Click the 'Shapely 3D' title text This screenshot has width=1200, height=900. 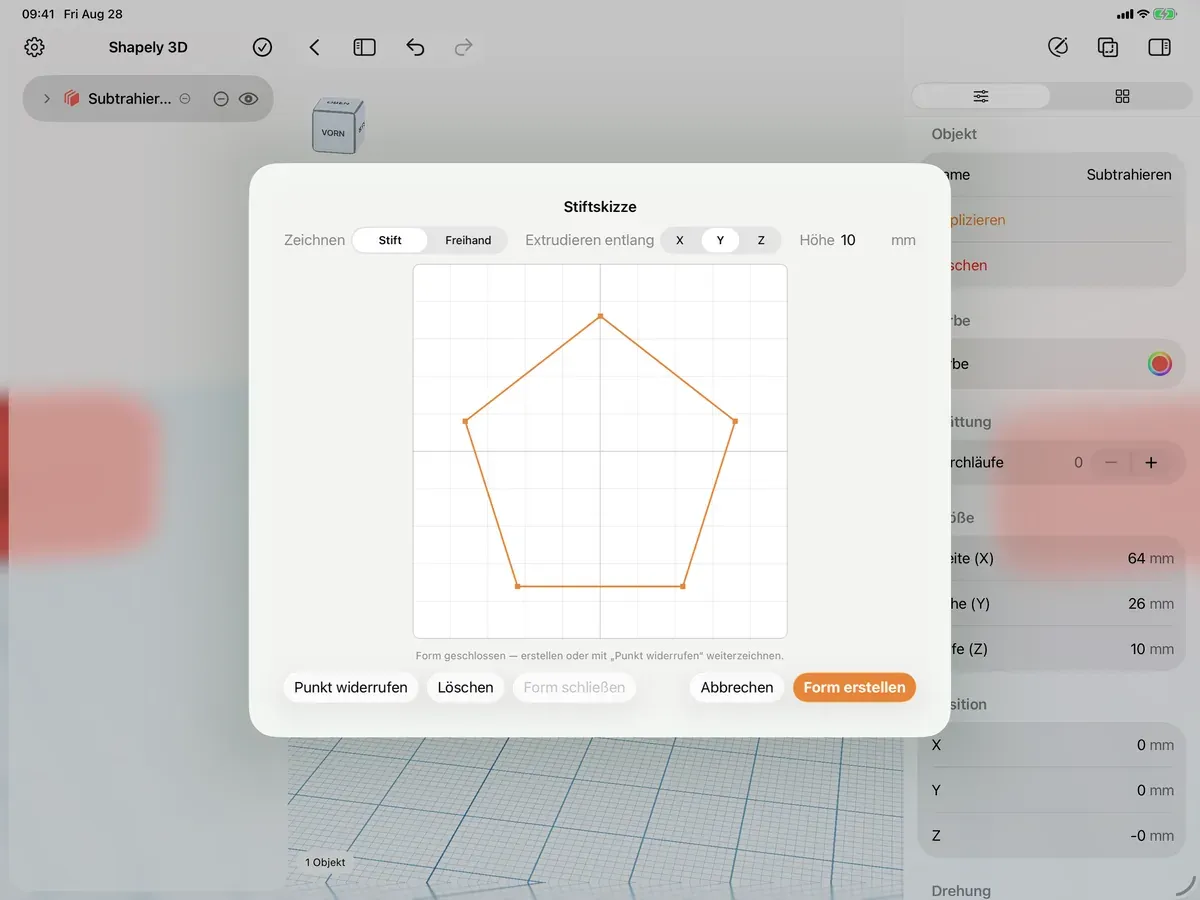148,47
